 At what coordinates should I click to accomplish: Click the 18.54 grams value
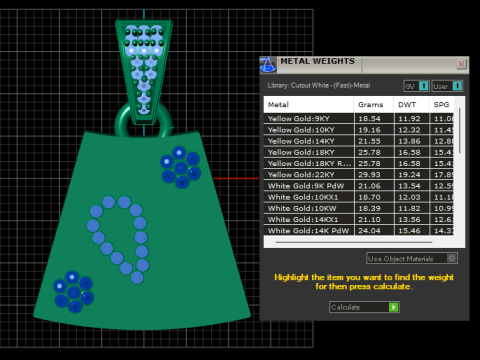369,119
